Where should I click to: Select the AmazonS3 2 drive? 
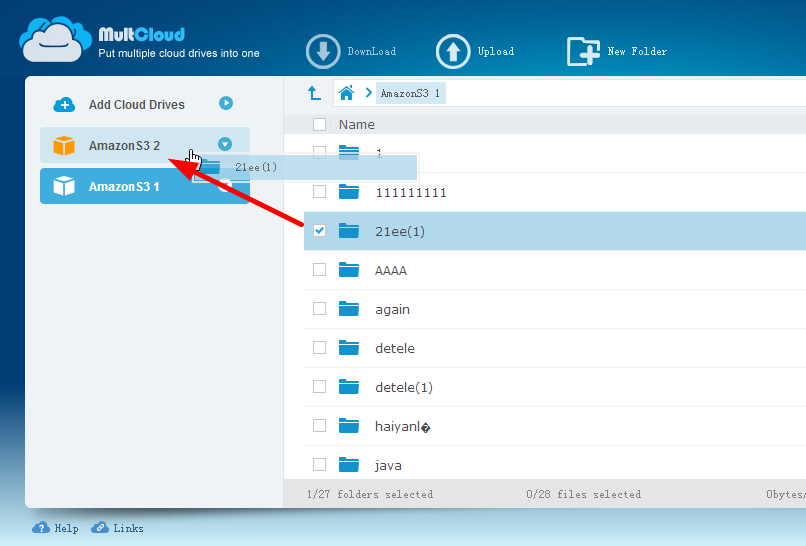tap(145, 145)
